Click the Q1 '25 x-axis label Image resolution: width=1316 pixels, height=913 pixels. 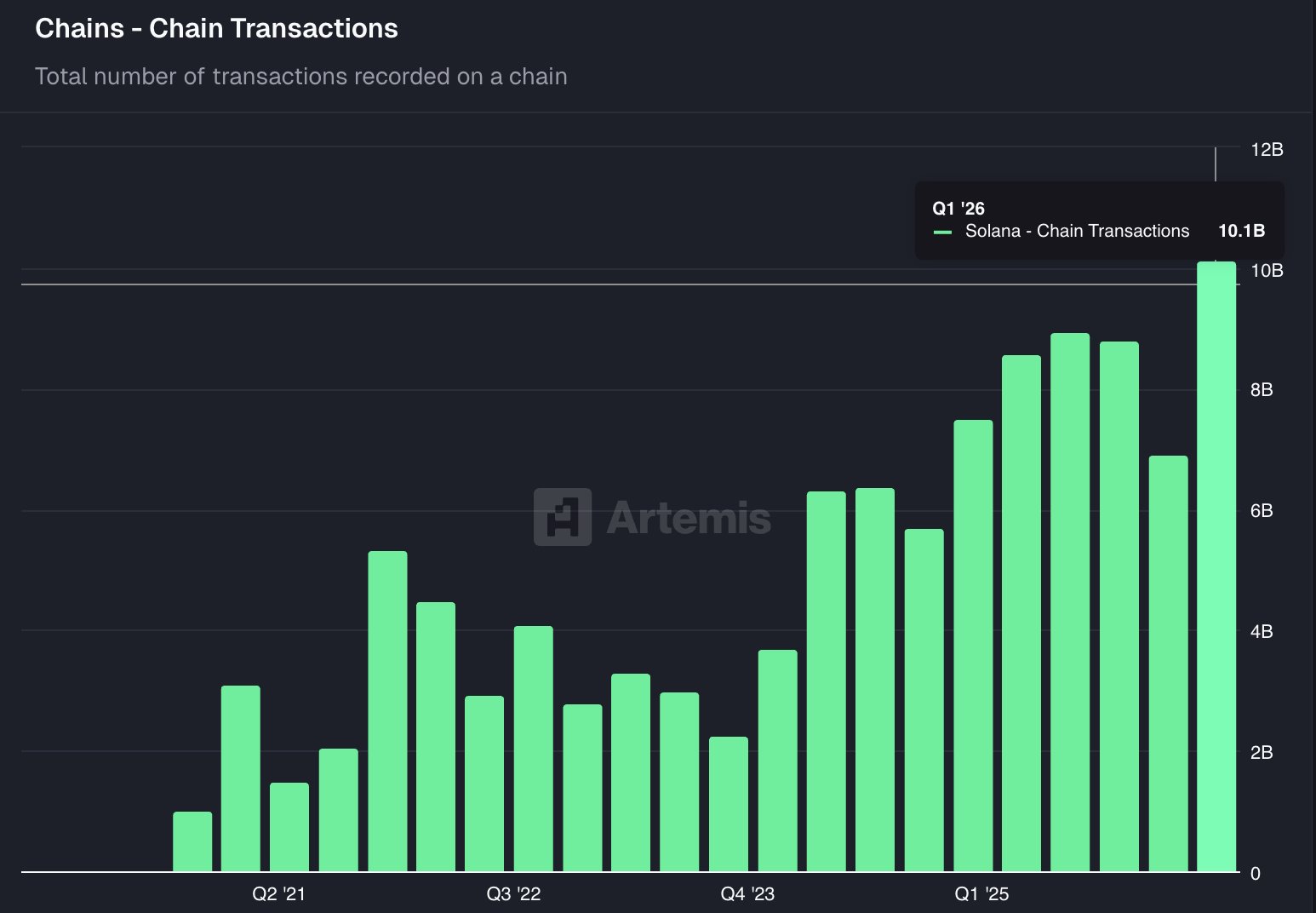[981, 893]
